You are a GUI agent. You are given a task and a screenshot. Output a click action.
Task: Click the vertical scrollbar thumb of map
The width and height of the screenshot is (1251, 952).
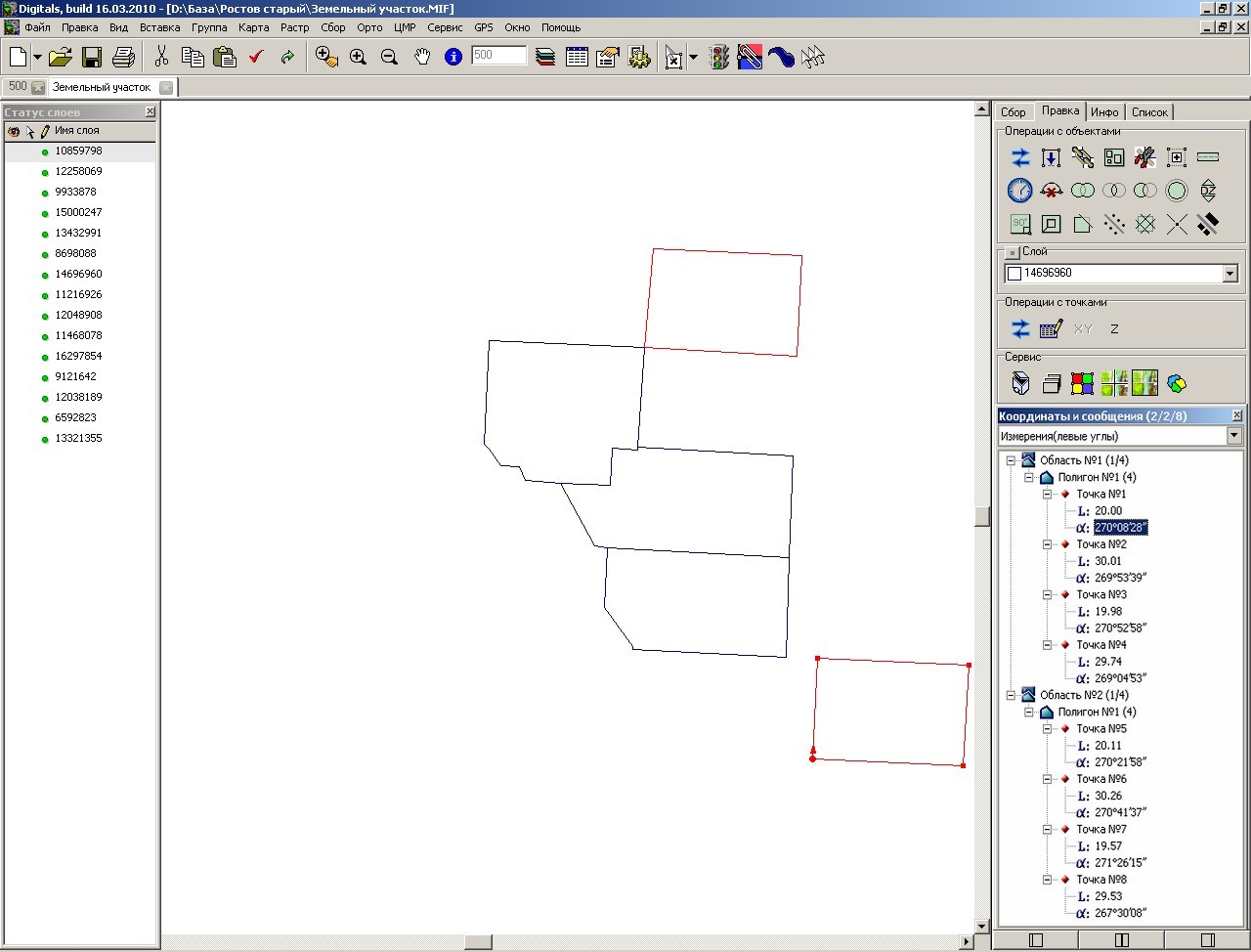982,516
